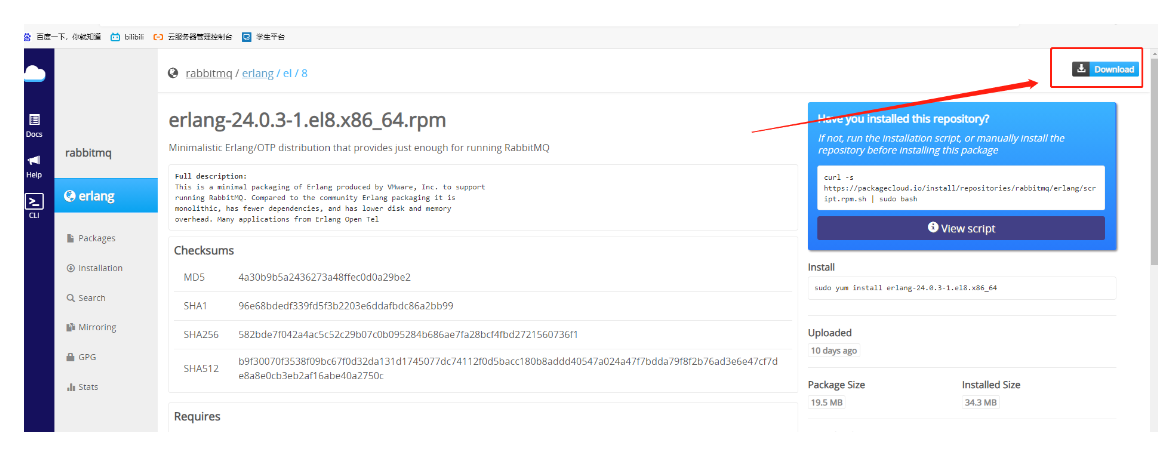Open Installation in the sidebar
The image size is (1158, 450).
coord(95,267)
